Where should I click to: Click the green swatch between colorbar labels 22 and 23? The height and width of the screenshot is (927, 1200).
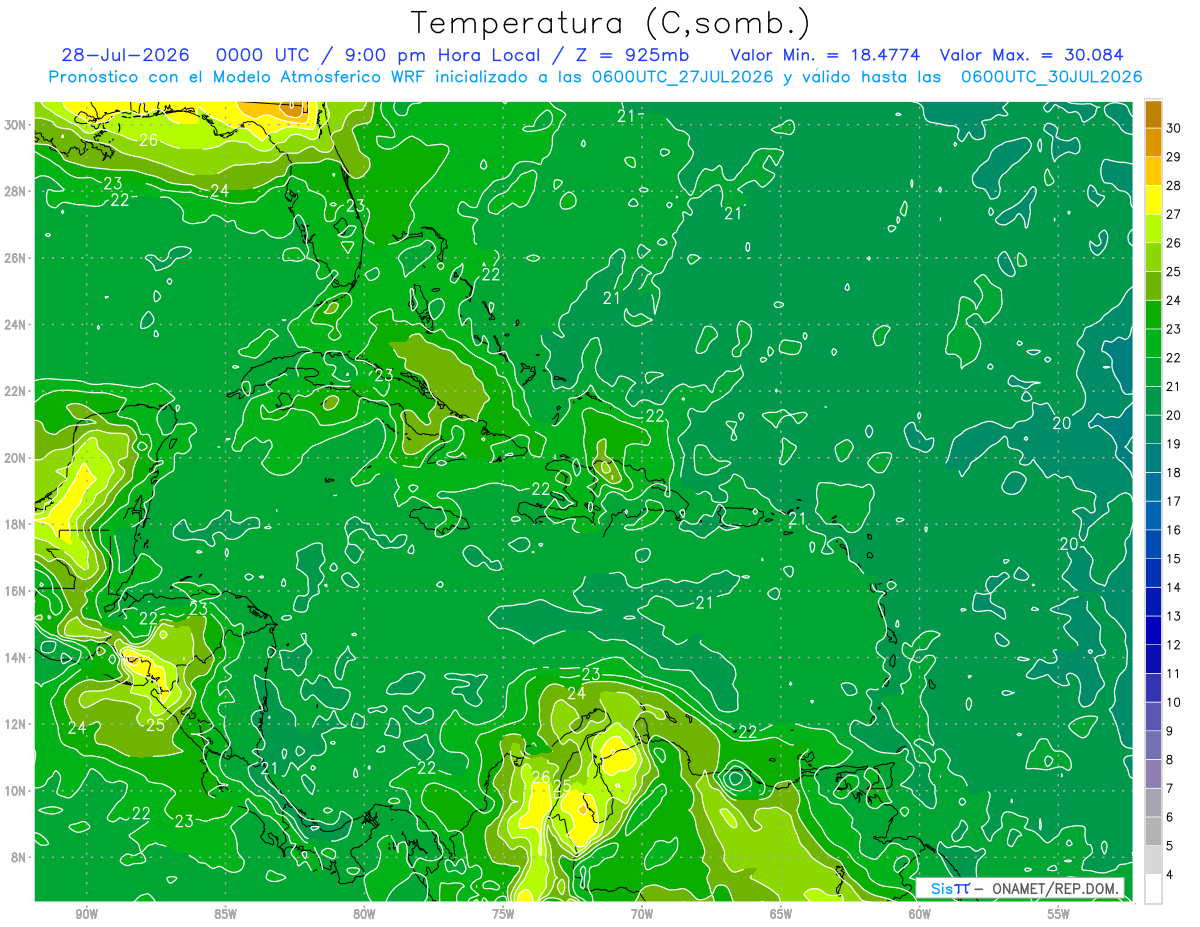pyautogui.click(x=1153, y=343)
